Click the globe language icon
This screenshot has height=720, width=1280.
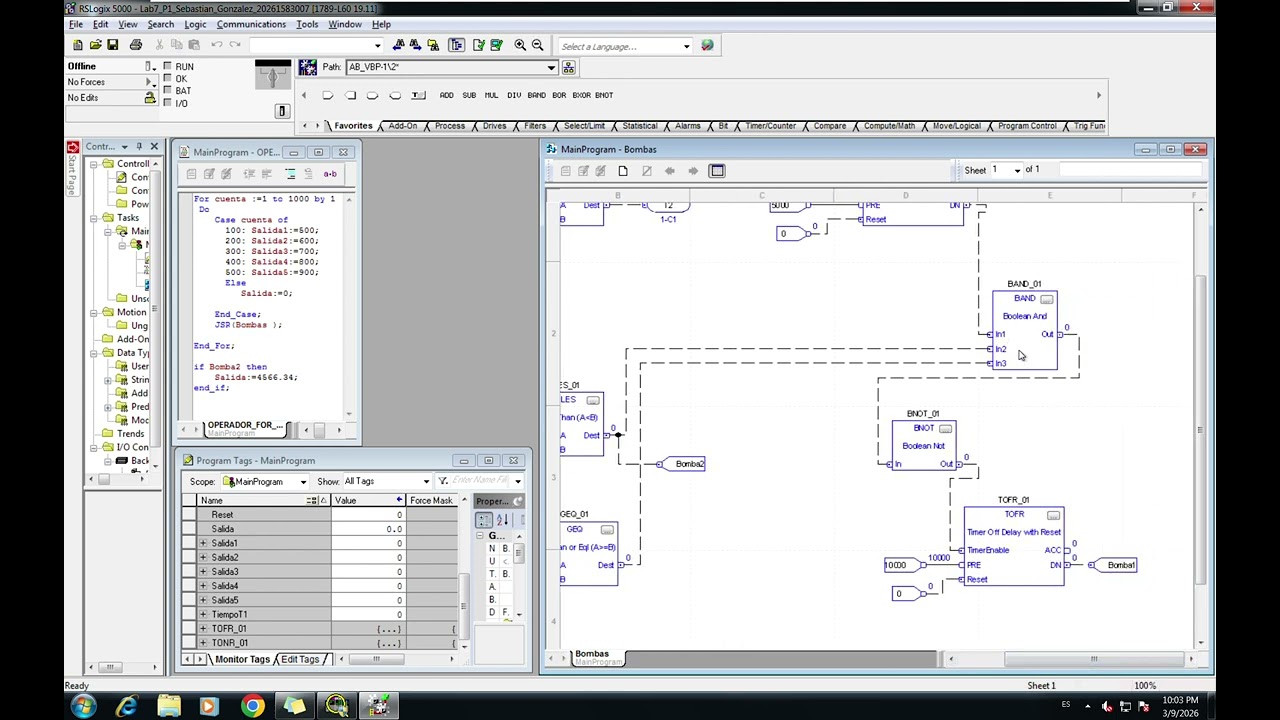pos(707,46)
